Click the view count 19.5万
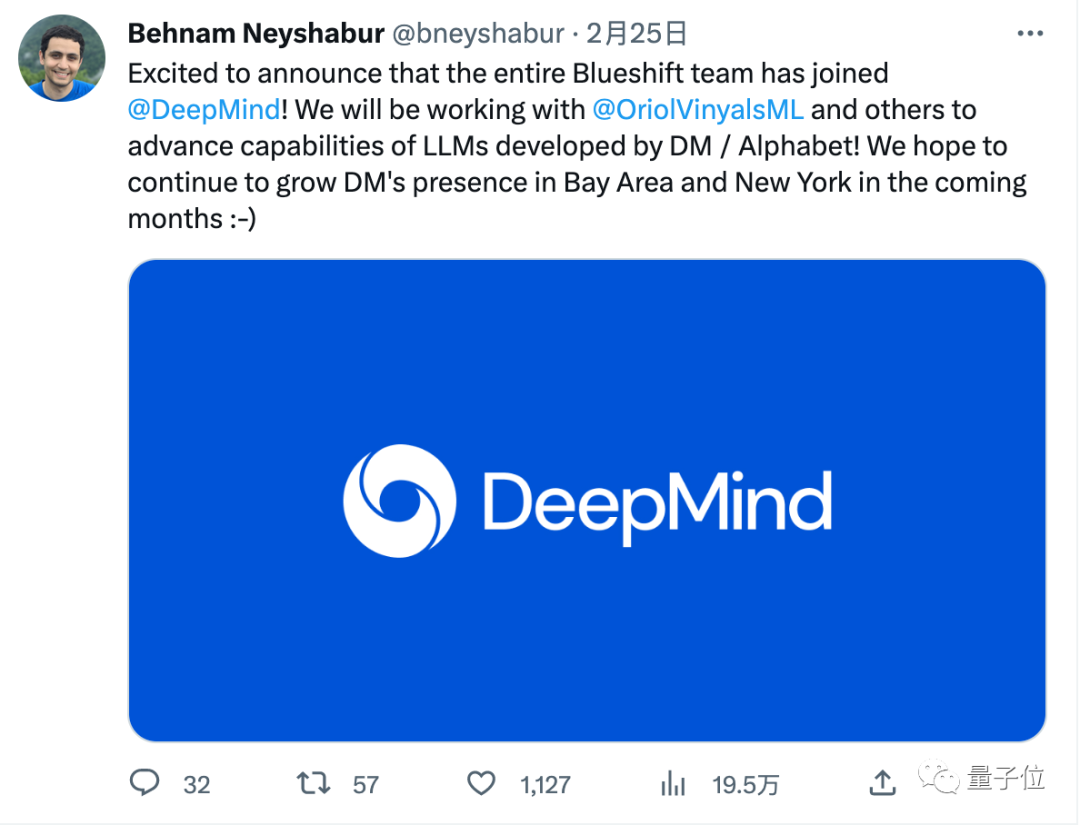Image resolution: width=1080 pixels, height=825 pixels. tap(745, 784)
